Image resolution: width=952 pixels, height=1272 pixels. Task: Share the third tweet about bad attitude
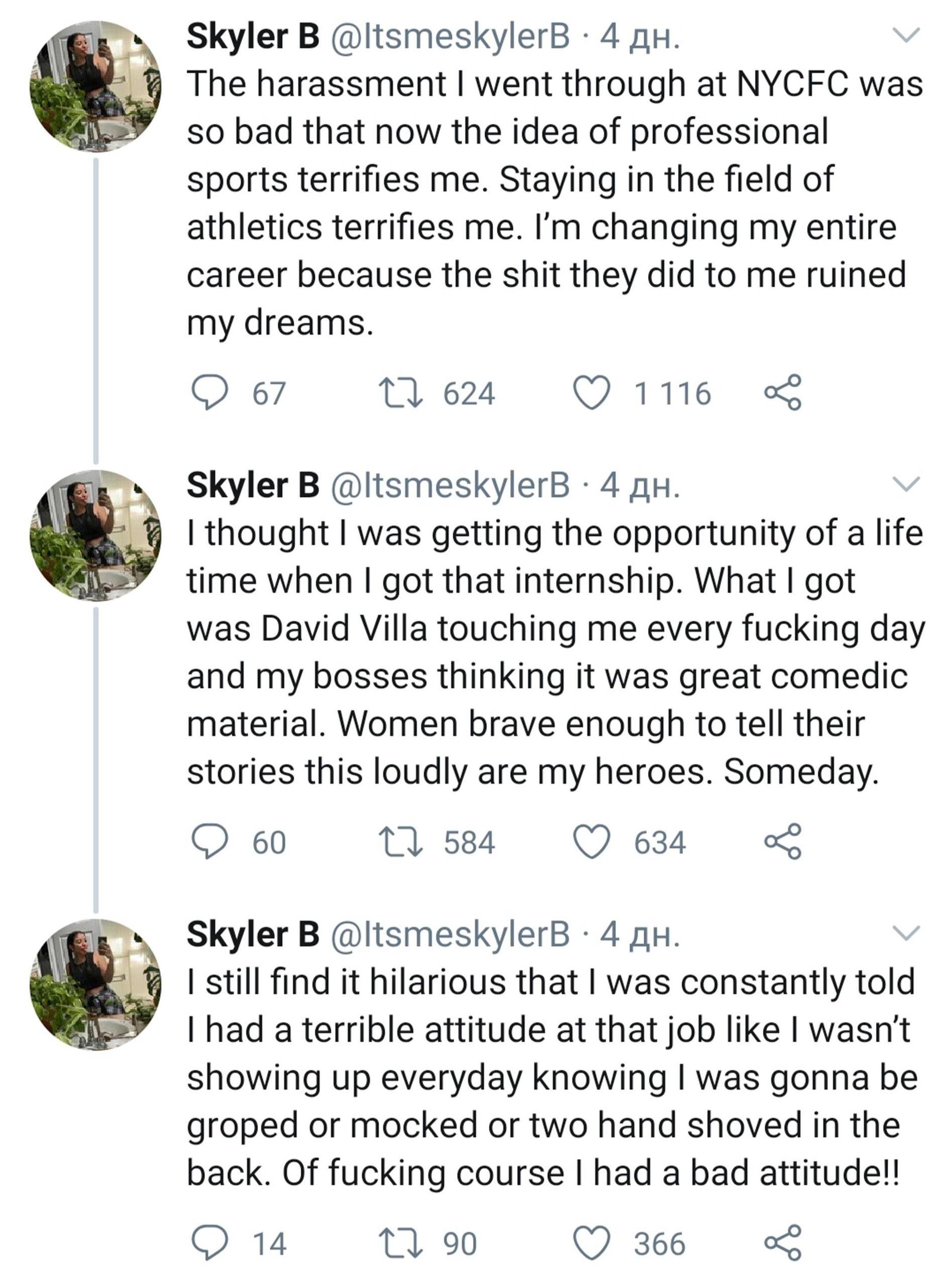coord(783,1243)
